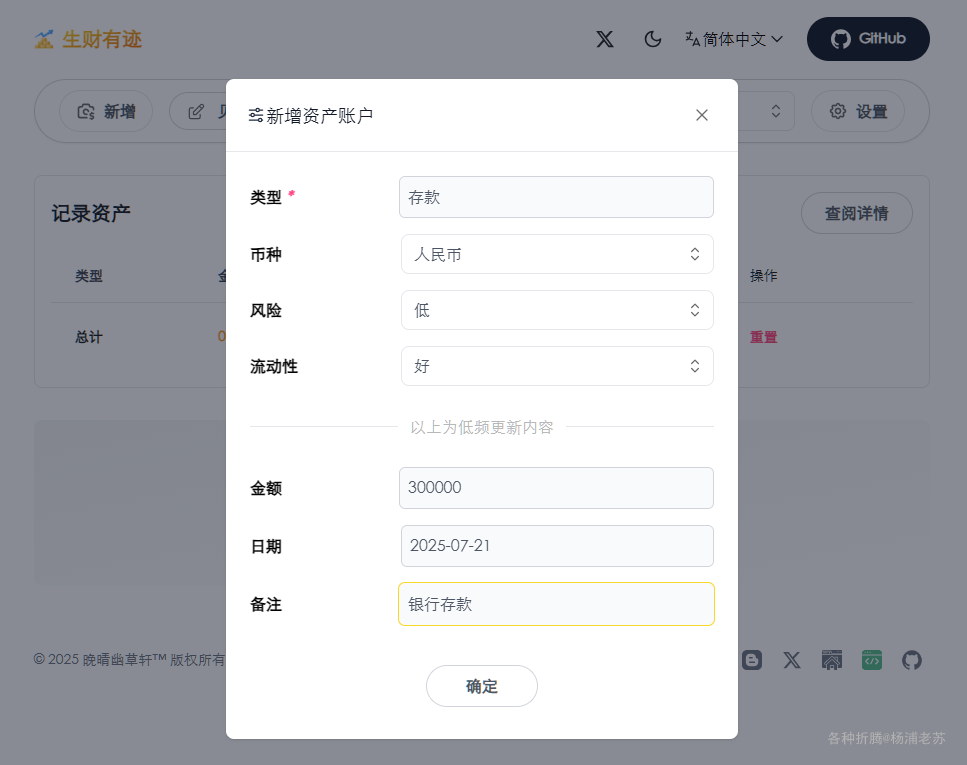The height and width of the screenshot is (765, 967).
Task: Open the 简体中文 language dropdown
Action: (733, 39)
